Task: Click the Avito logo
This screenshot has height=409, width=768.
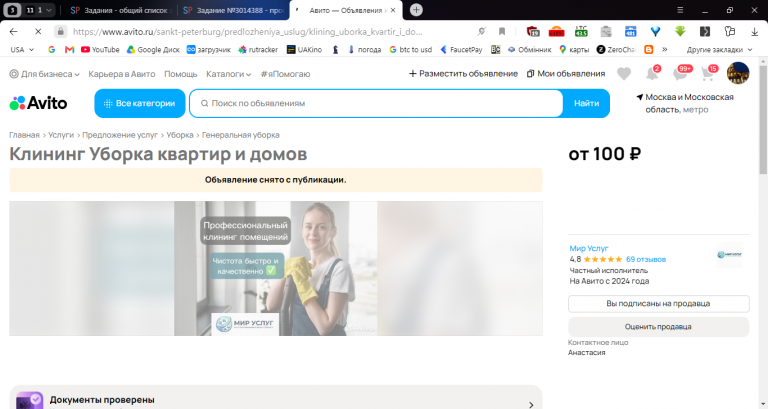Action: tap(38, 103)
